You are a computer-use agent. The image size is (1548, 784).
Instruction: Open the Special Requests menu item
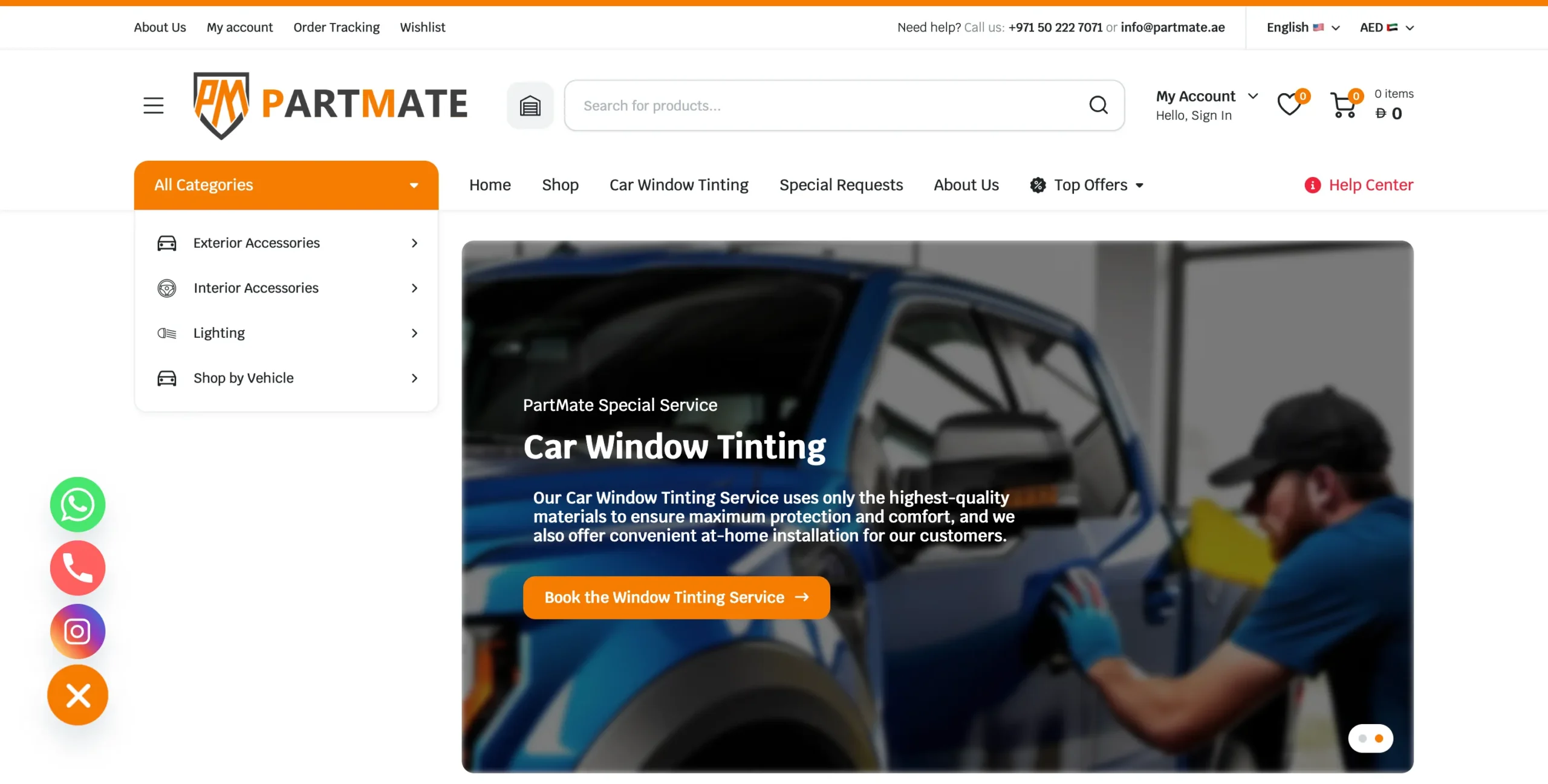(841, 185)
